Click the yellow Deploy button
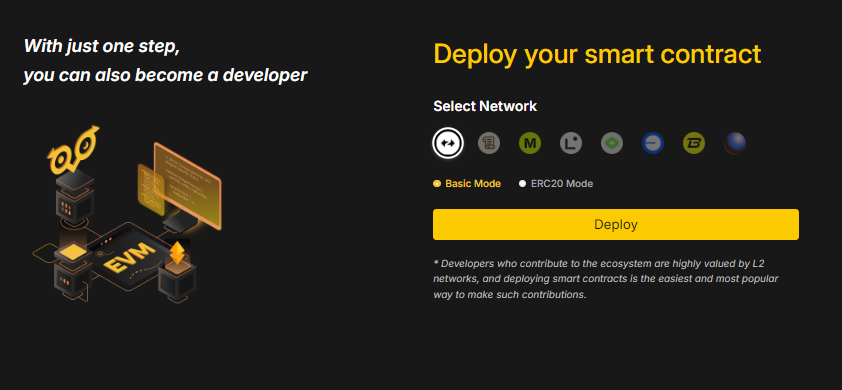 pyautogui.click(x=616, y=225)
